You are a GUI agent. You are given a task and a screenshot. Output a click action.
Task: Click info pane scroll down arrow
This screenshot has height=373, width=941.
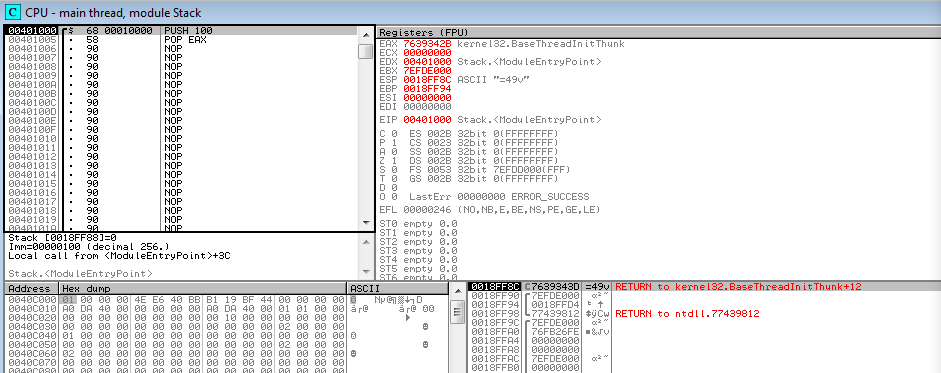[365, 272]
